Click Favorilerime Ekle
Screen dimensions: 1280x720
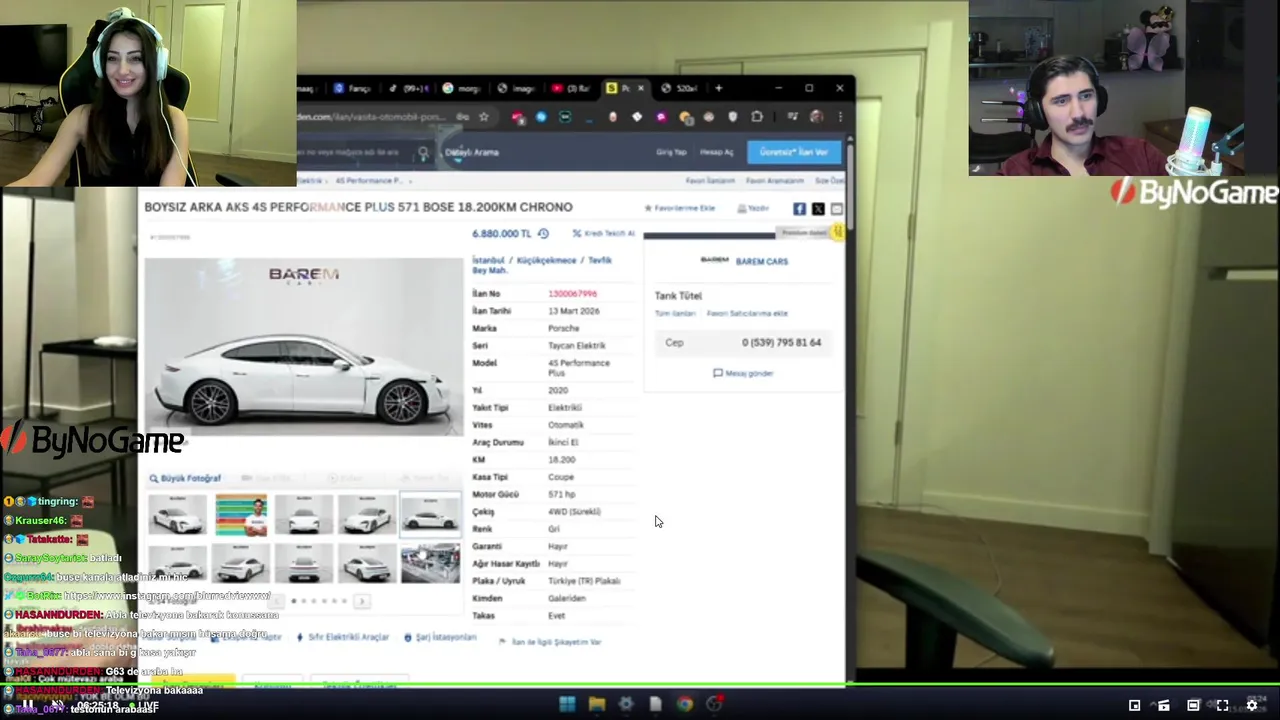click(x=680, y=208)
